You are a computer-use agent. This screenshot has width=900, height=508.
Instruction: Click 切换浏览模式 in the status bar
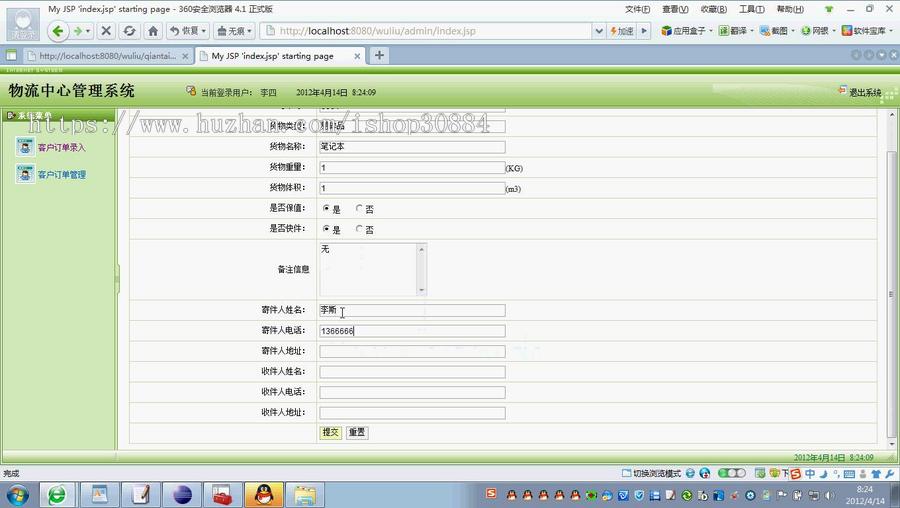[651, 474]
